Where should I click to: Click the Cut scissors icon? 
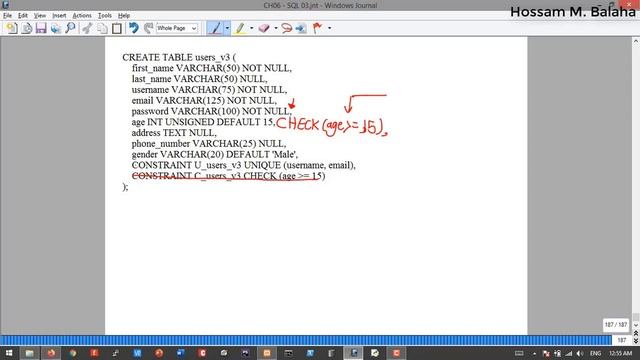[x=87, y=28]
